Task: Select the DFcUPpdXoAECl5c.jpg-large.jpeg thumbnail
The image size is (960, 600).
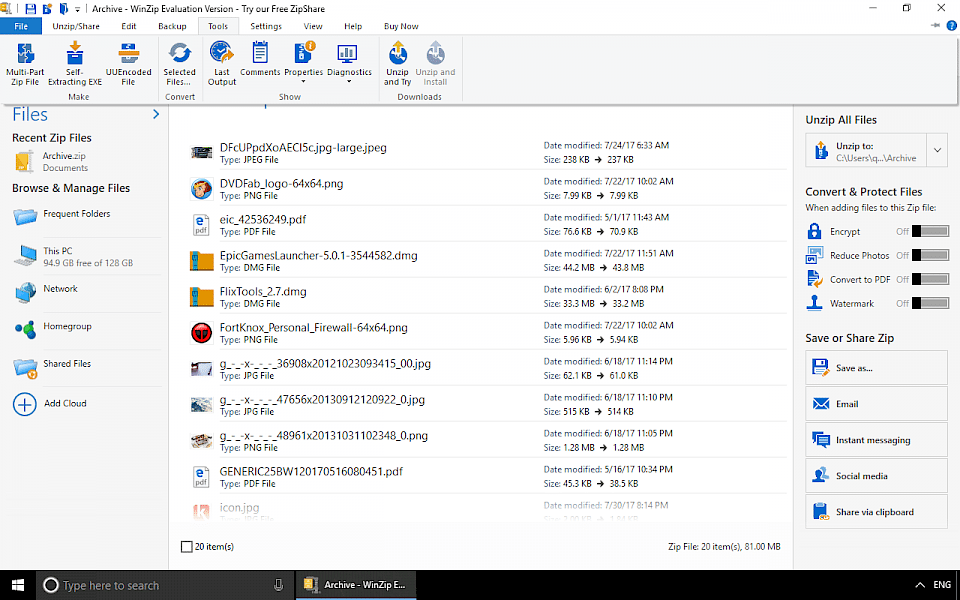Action: [201, 152]
